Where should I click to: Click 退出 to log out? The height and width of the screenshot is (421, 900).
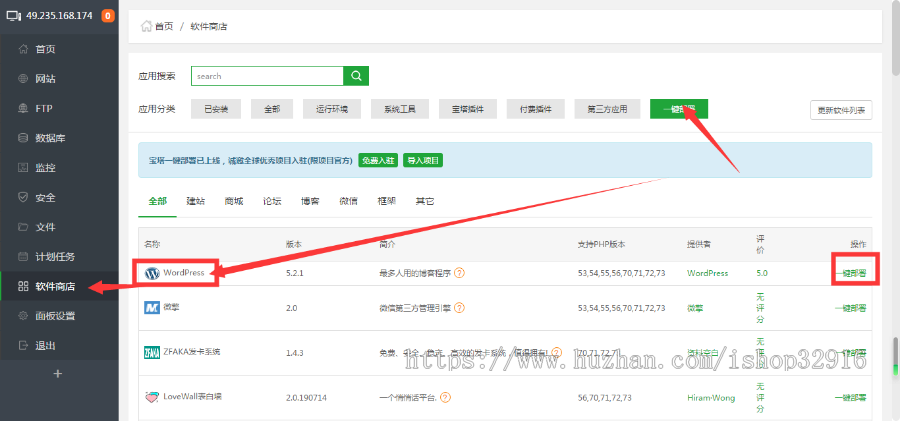(x=45, y=346)
